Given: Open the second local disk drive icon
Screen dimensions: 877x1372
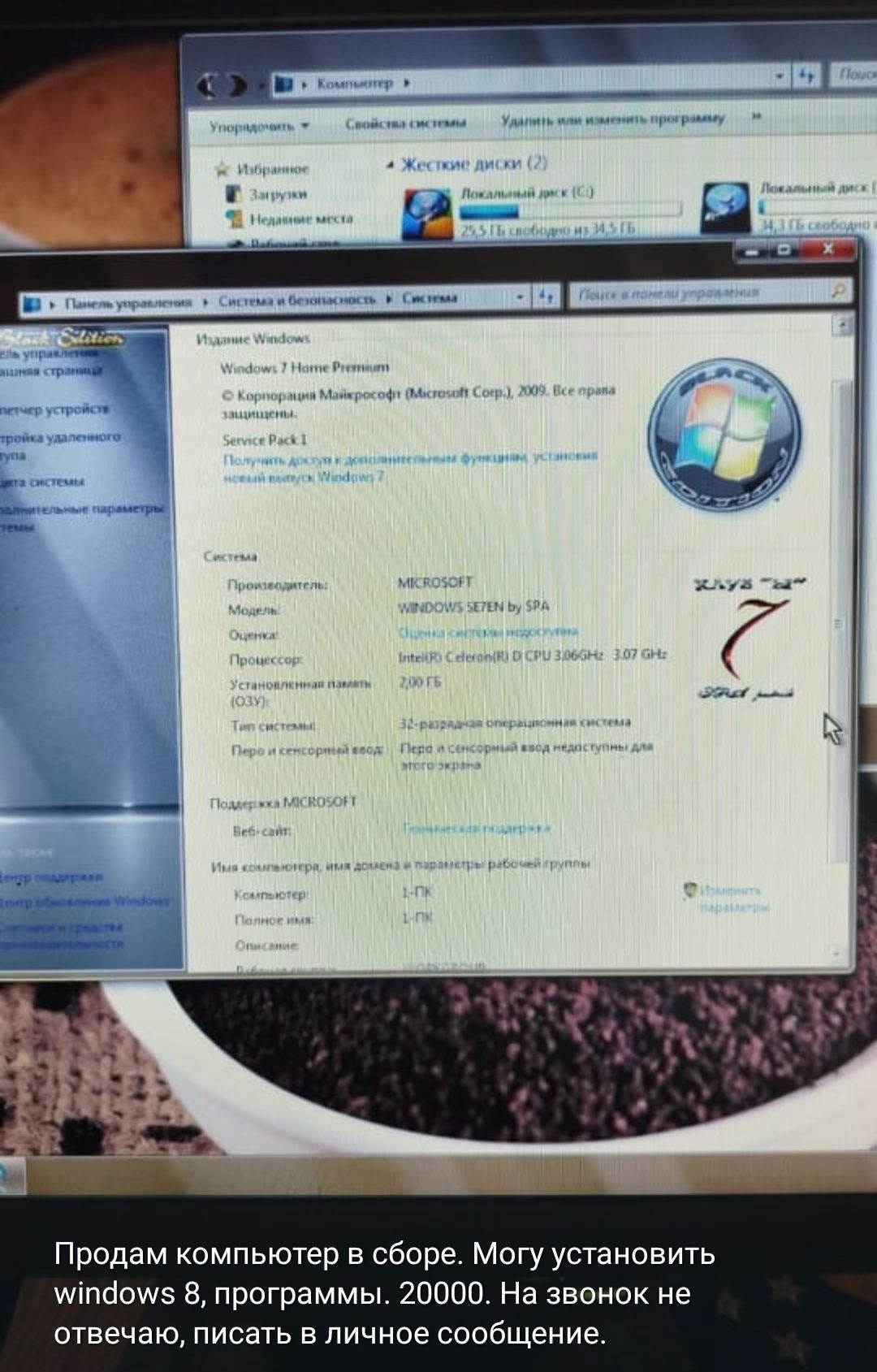Looking at the screenshot, I should (x=727, y=208).
